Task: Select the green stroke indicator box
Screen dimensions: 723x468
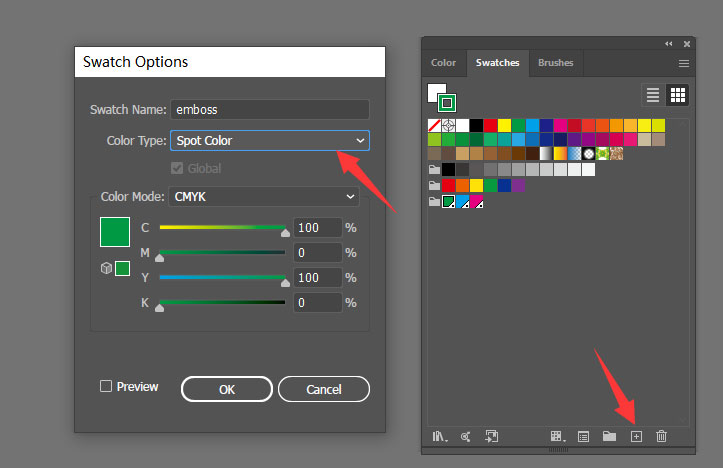Action: click(x=447, y=103)
